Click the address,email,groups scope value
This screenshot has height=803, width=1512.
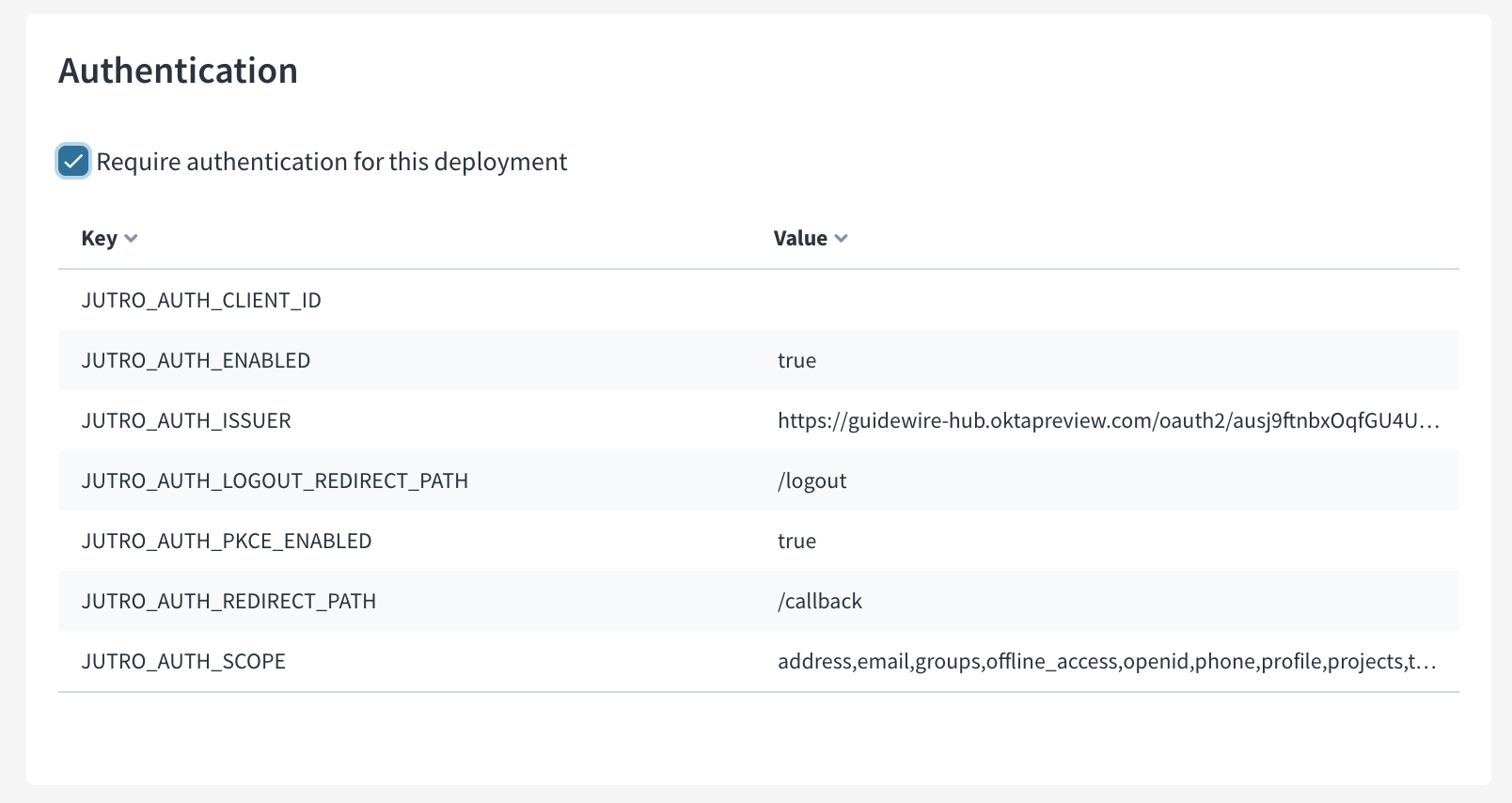pyautogui.click(x=1107, y=661)
